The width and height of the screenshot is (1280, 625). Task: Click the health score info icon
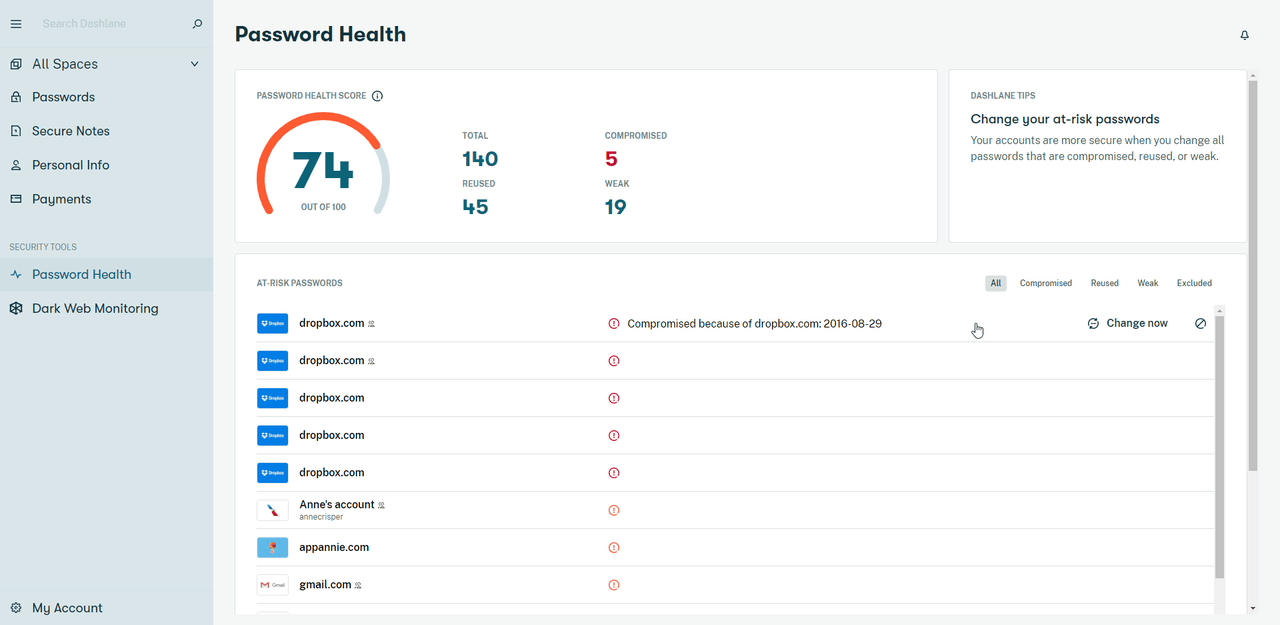point(377,96)
